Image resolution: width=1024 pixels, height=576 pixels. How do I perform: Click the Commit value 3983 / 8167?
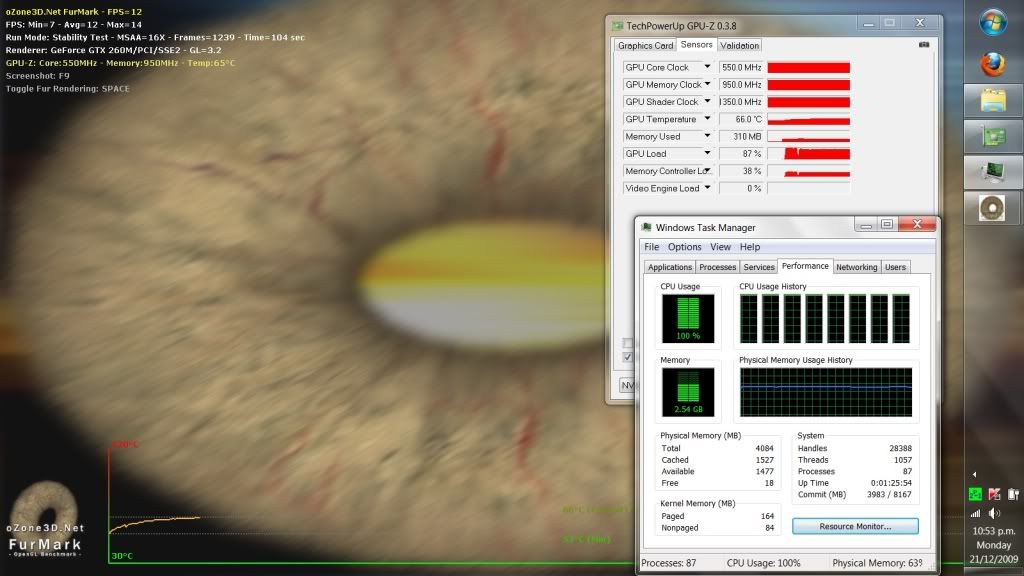tap(889, 494)
